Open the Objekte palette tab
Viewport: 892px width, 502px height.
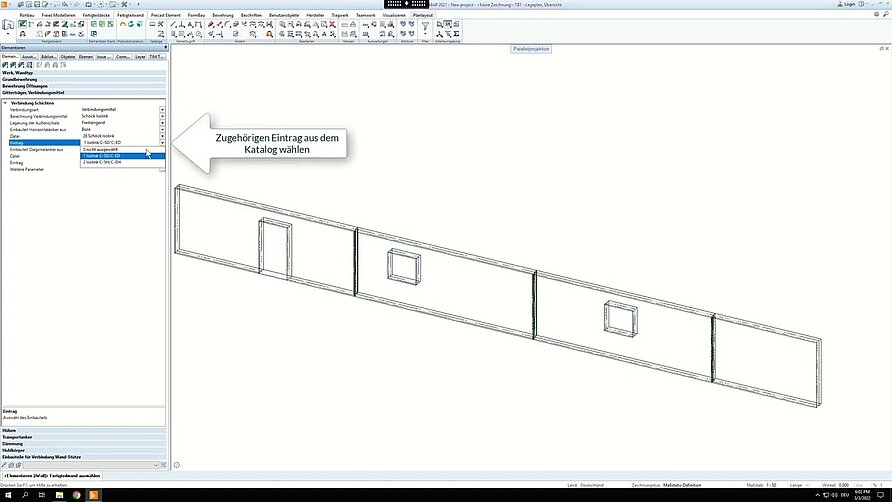click(x=67, y=57)
